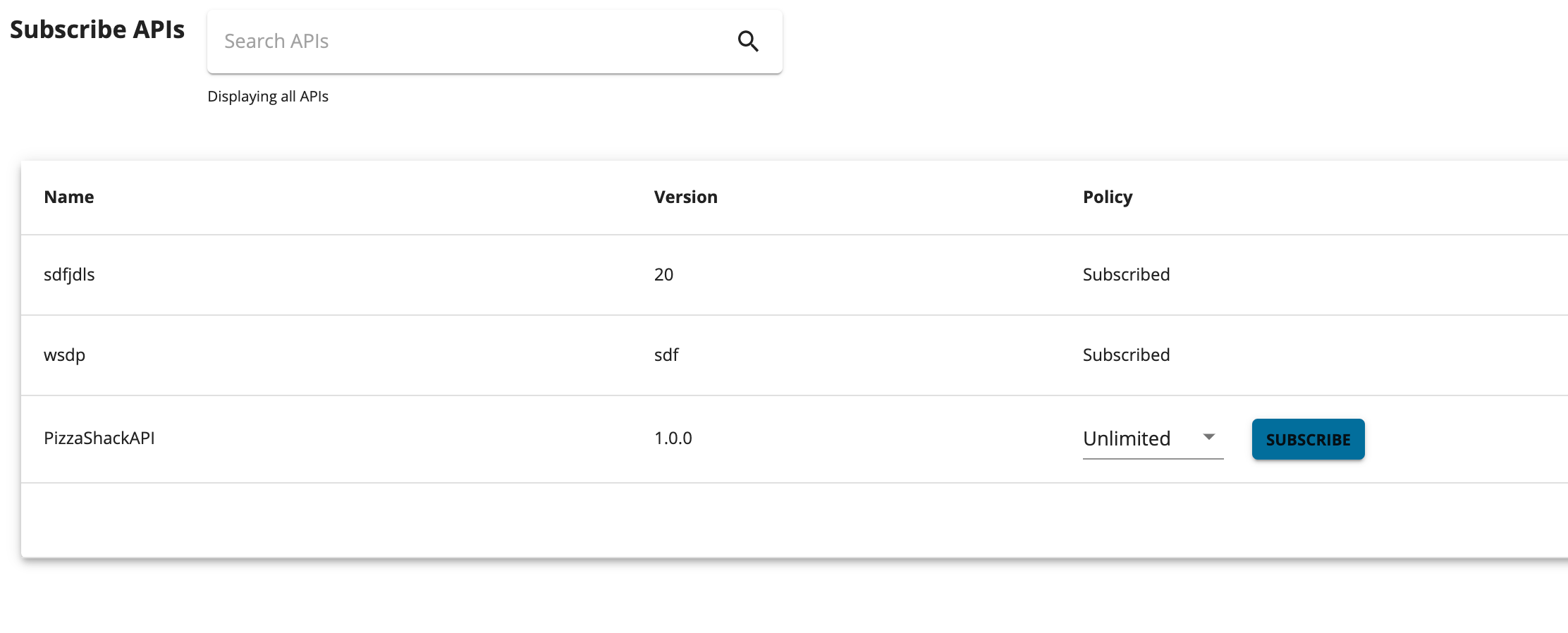Image resolution: width=1568 pixels, height=633 pixels.
Task: Select the wsdp API row
Action: pos(65,355)
